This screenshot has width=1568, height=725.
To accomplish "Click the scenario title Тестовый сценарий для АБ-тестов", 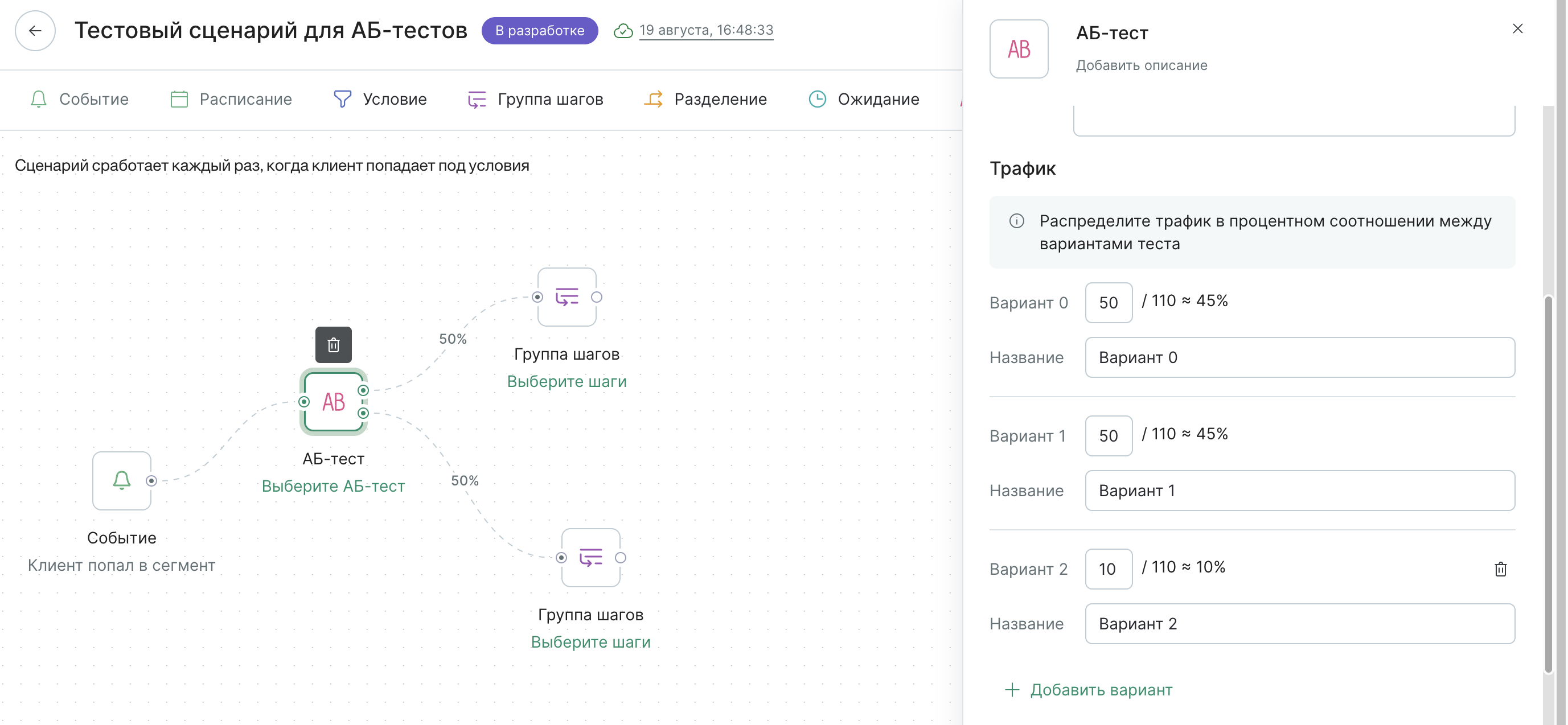I will click(271, 30).
